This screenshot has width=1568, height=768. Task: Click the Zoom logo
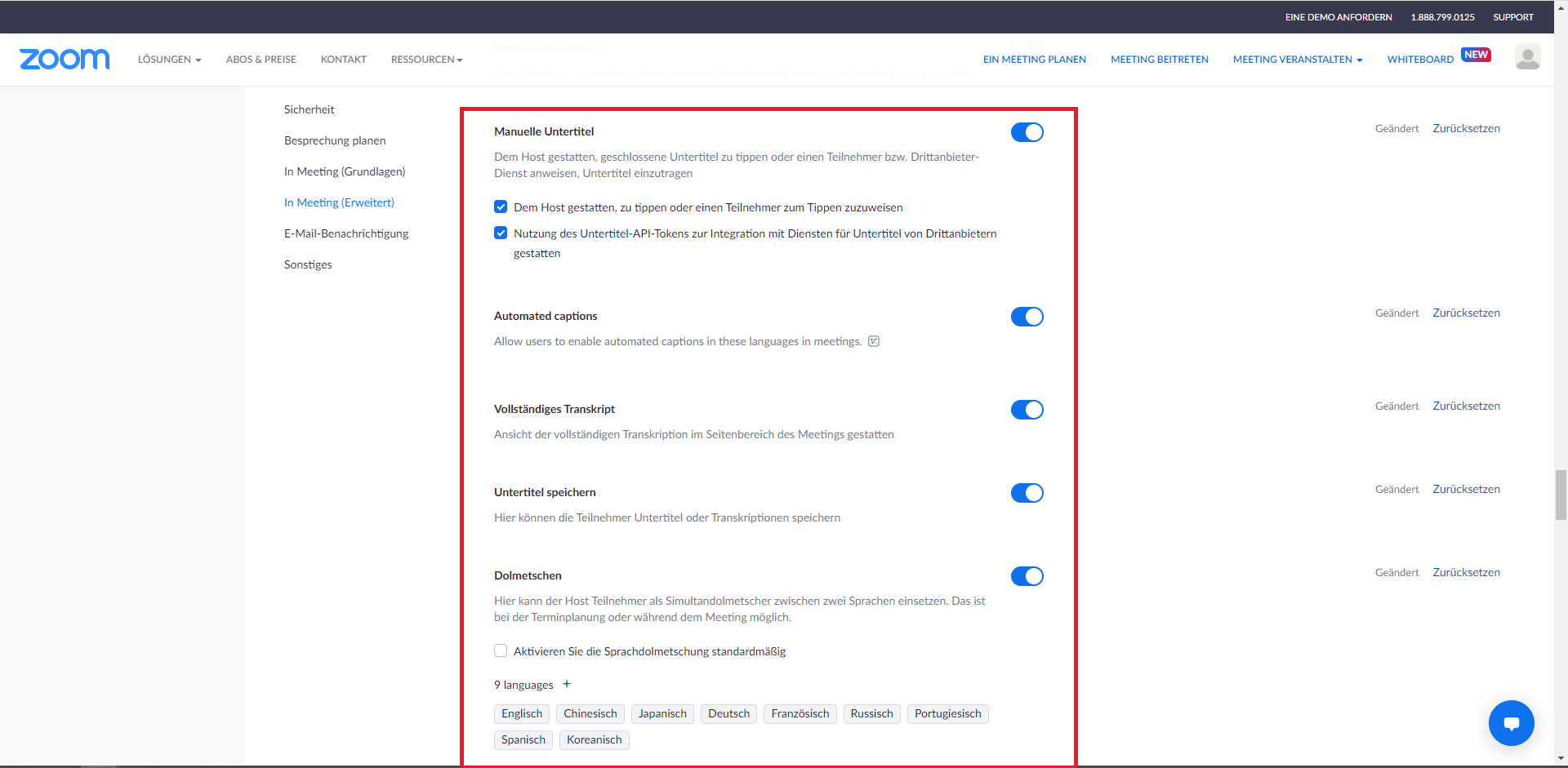coord(65,59)
